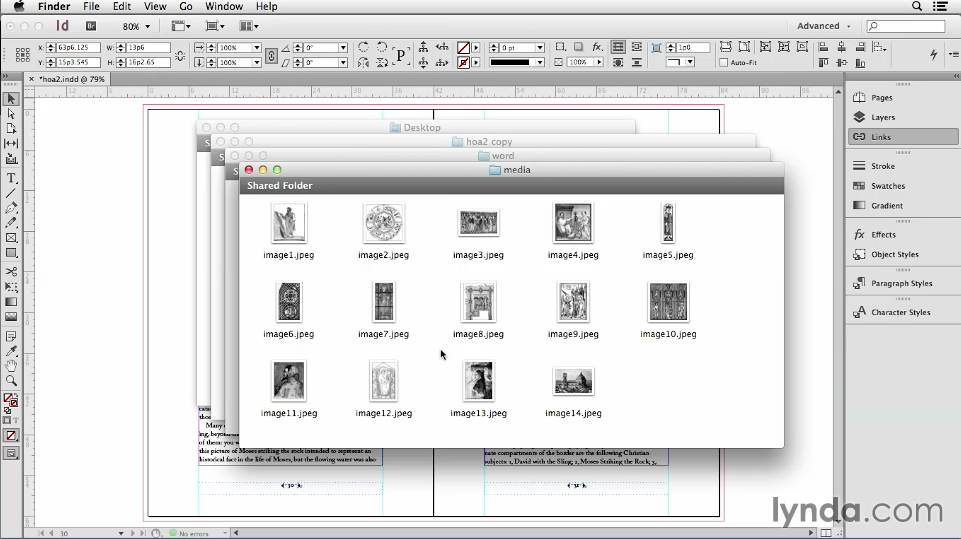Select the Gap tool
Image resolution: width=961 pixels, height=539 pixels.
pos(11,143)
